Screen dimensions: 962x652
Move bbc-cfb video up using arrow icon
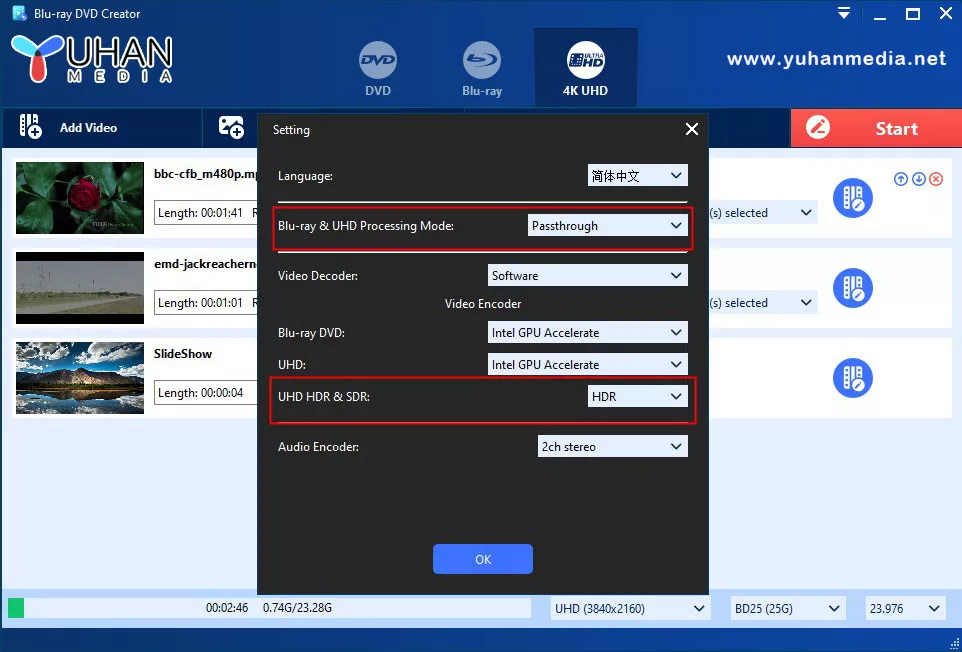(900, 178)
